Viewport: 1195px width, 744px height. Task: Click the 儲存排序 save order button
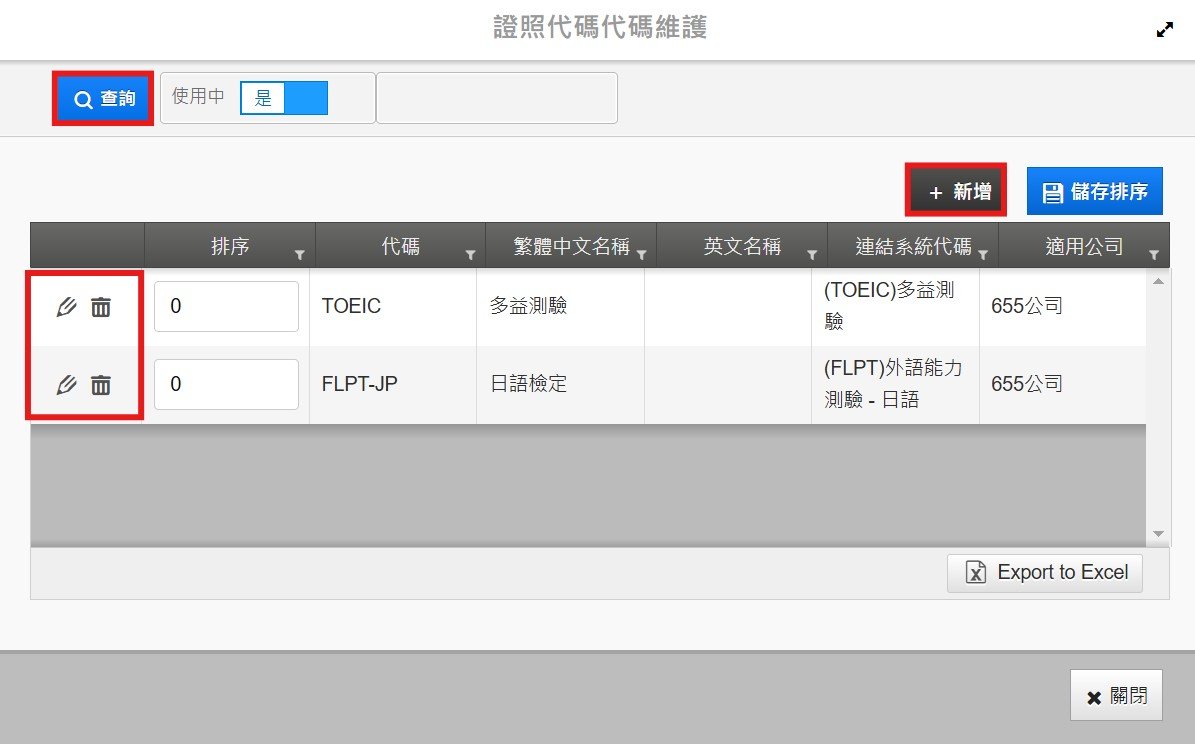[1094, 191]
